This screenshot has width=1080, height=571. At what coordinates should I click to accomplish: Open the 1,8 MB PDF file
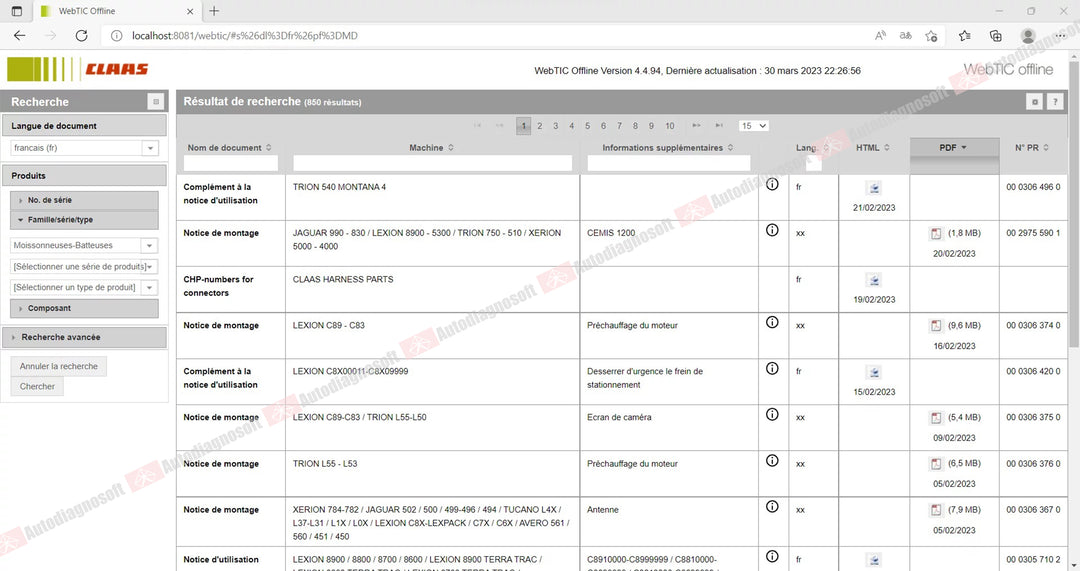[x=936, y=233]
